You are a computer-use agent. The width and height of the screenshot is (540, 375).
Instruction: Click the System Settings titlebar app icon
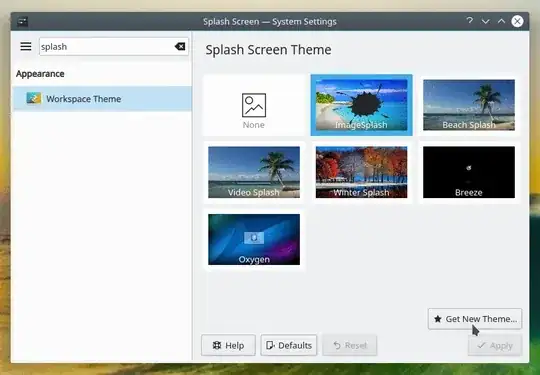[x=23, y=21]
